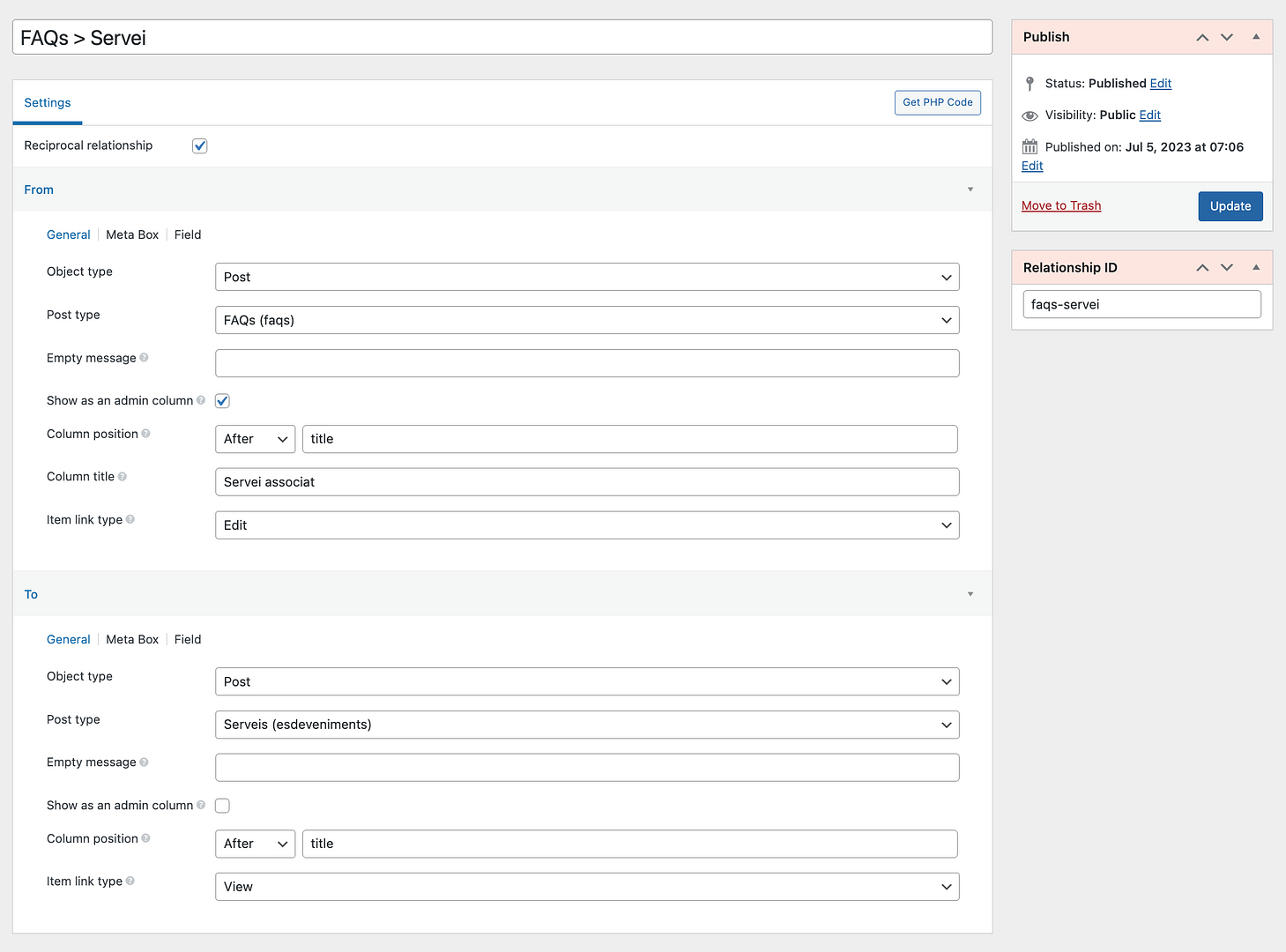Select General tab in To section
The width and height of the screenshot is (1286, 952).
click(69, 639)
